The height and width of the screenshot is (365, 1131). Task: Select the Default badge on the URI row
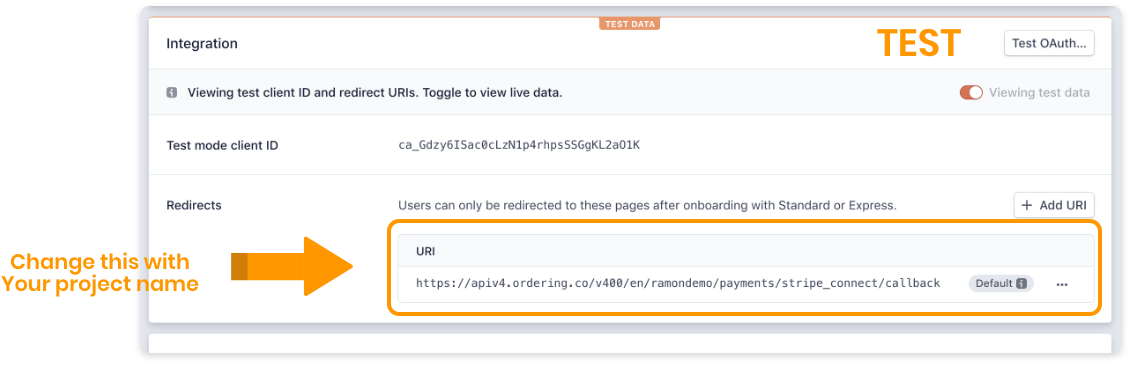point(1001,283)
